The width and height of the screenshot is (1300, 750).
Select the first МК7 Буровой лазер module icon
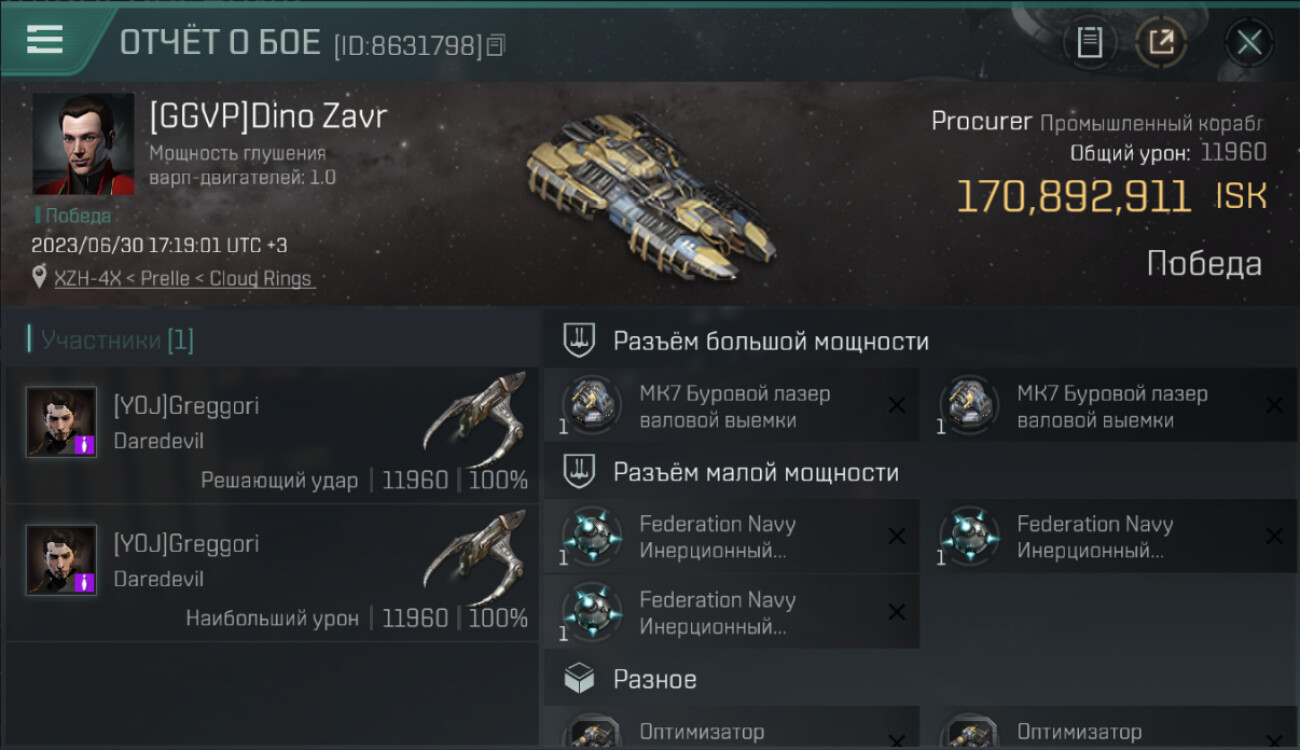(591, 405)
